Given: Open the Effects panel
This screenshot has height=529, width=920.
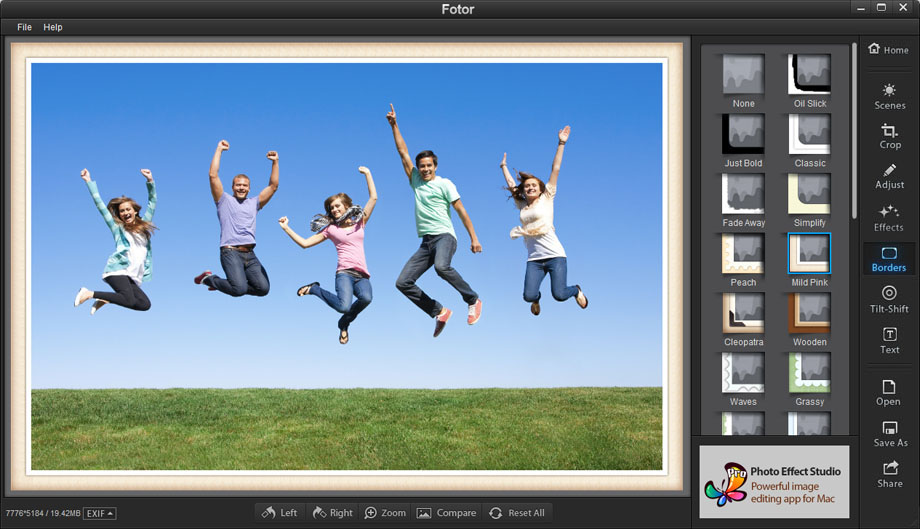Looking at the screenshot, I should [889, 217].
